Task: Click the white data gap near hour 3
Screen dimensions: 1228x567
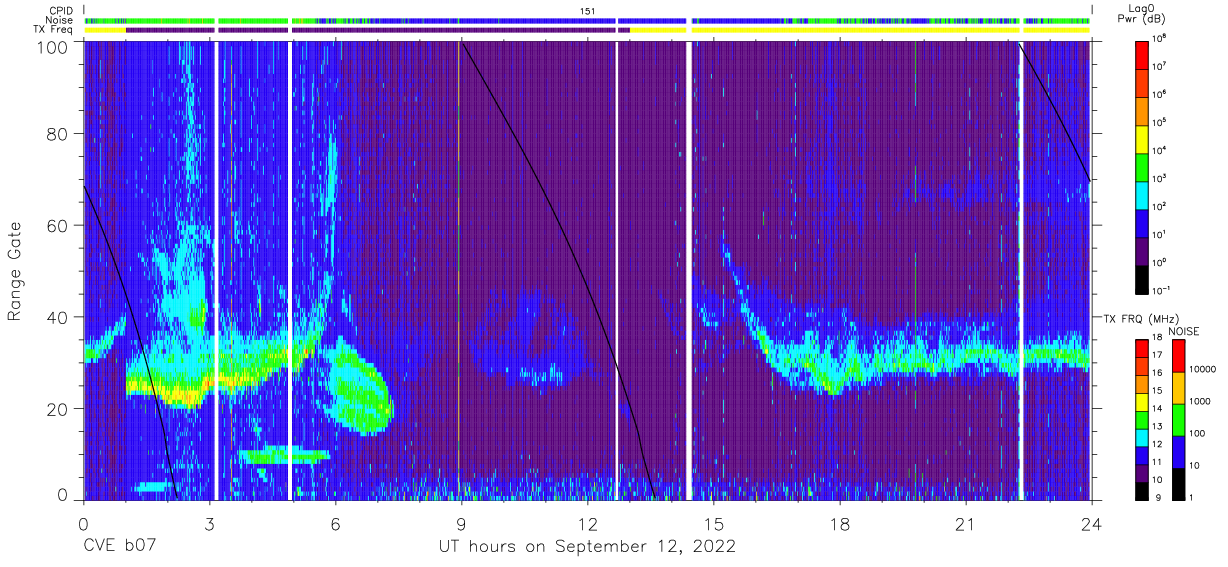Action: click(216, 269)
